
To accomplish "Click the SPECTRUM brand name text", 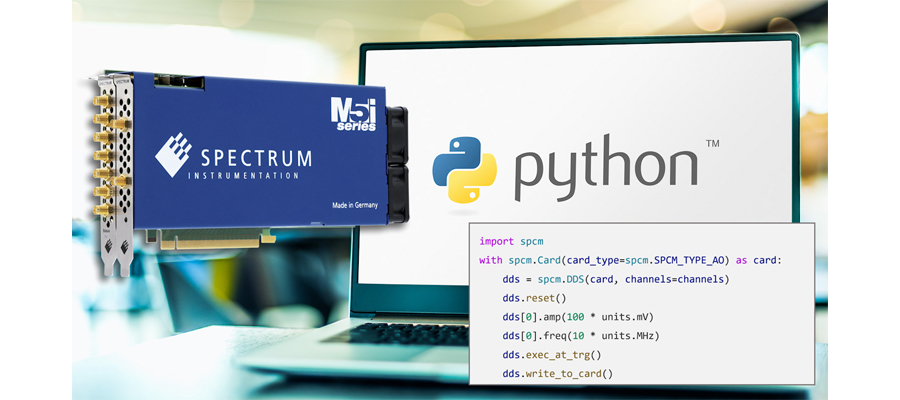I will point(249,158).
